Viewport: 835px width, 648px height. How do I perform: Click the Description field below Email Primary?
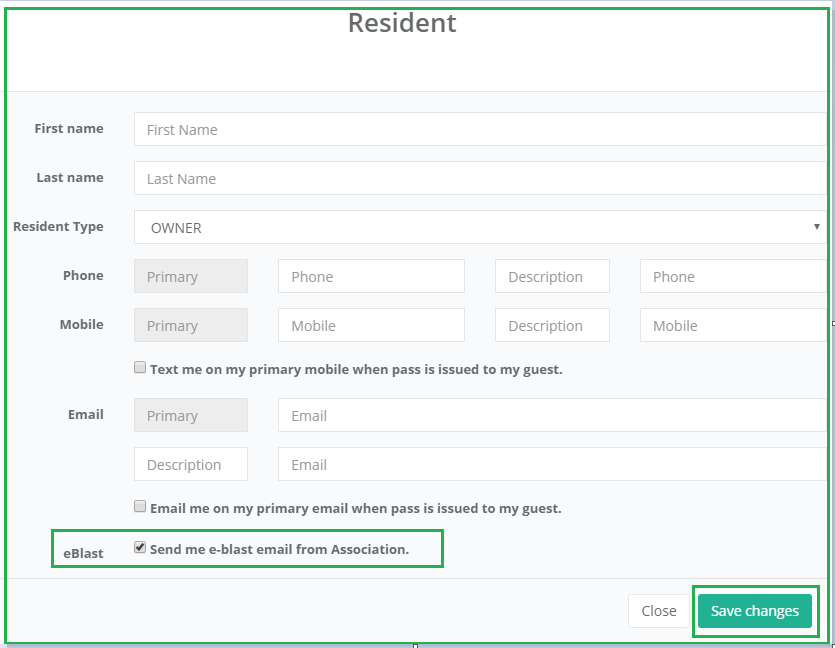(191, 464)
